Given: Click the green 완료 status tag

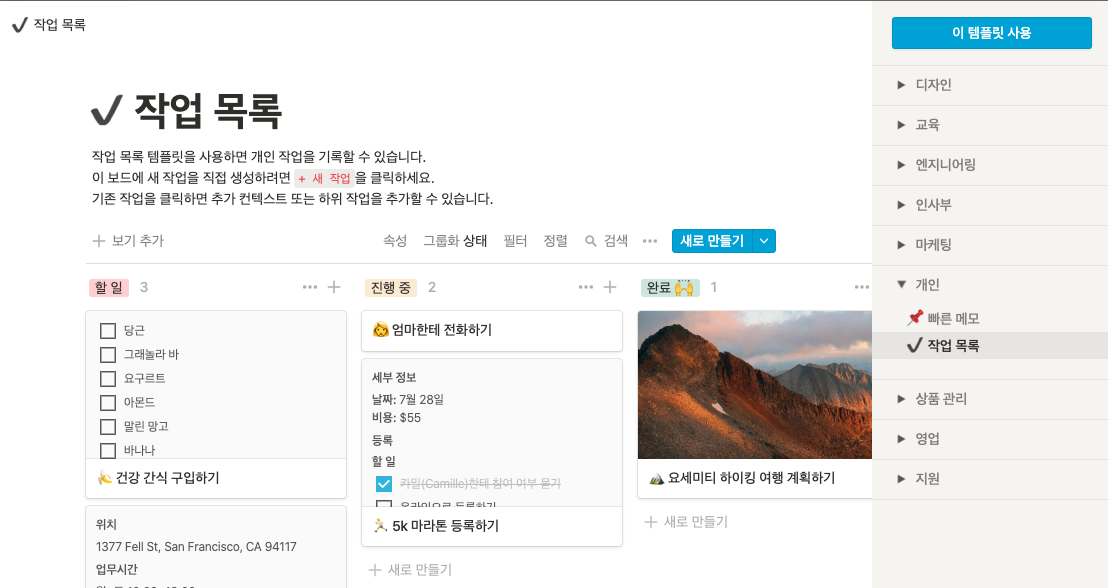Looking at the screenshot, I should click(x=670, y=288).
